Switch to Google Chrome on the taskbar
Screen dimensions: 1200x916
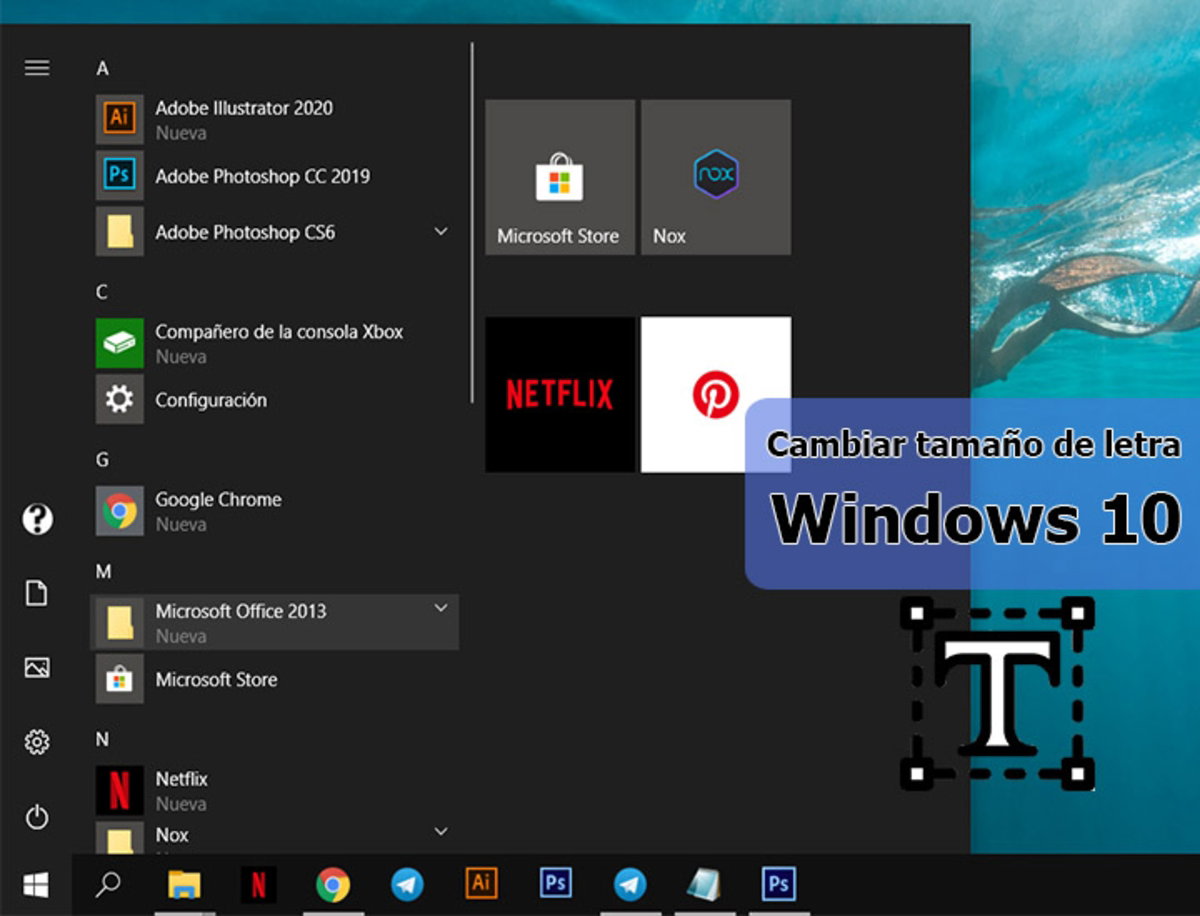pyautogui.click(x=333, y=885)
